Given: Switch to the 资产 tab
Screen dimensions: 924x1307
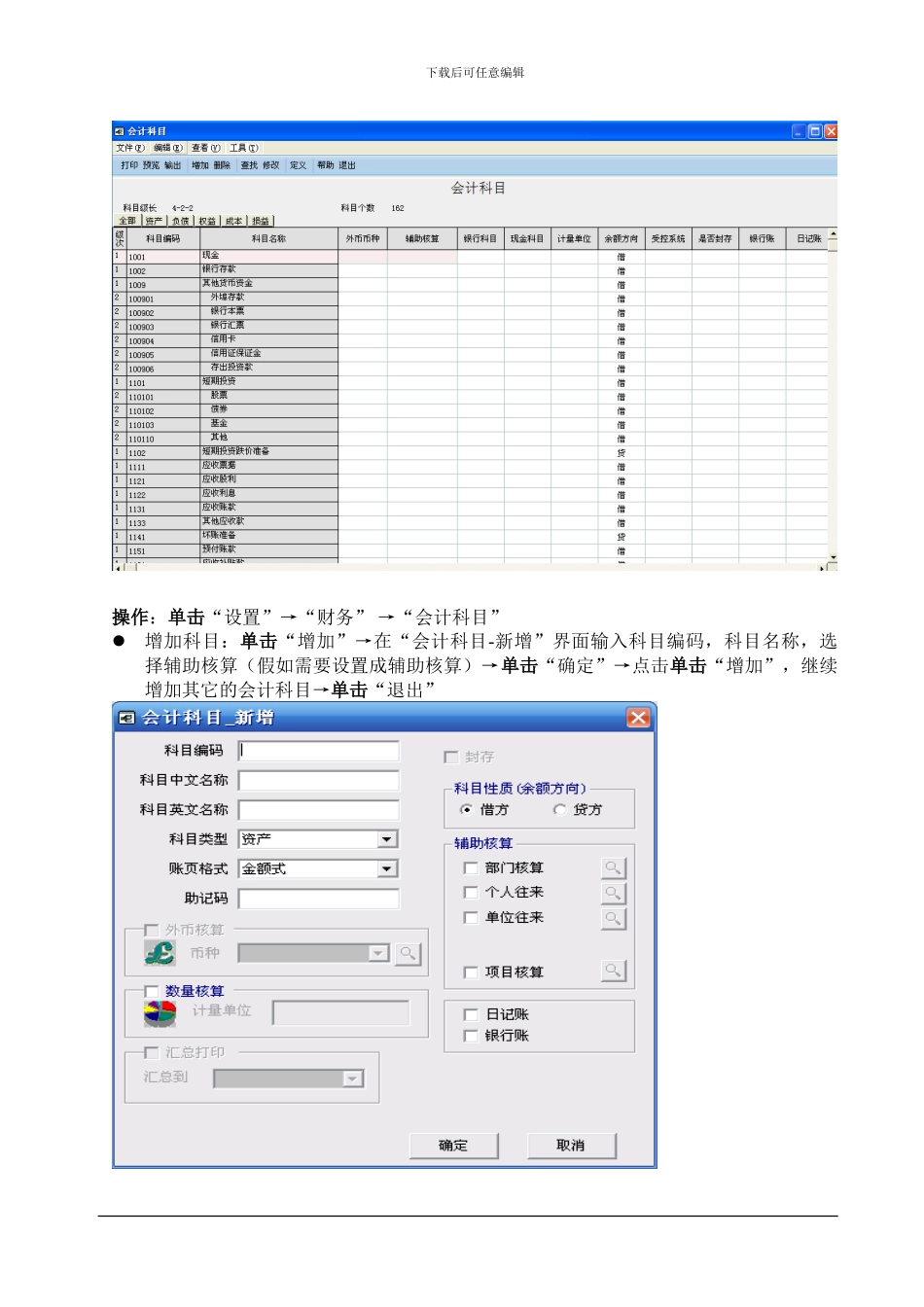Looking at the screenshot, I should (x=154, y=221).
